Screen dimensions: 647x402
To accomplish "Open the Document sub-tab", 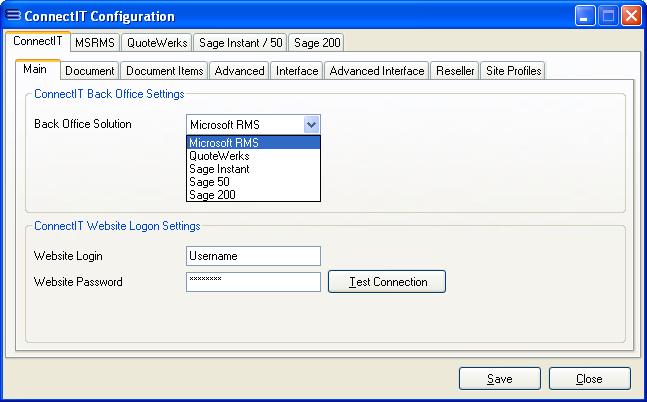I will point(90,71).
